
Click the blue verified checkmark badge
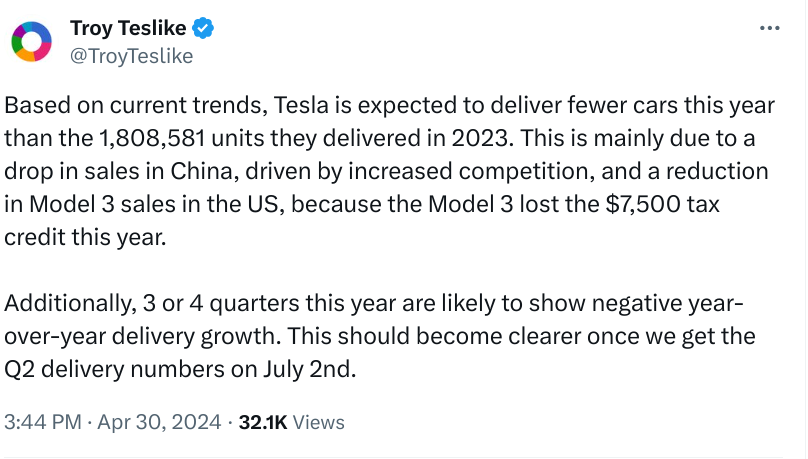point(203,28)
